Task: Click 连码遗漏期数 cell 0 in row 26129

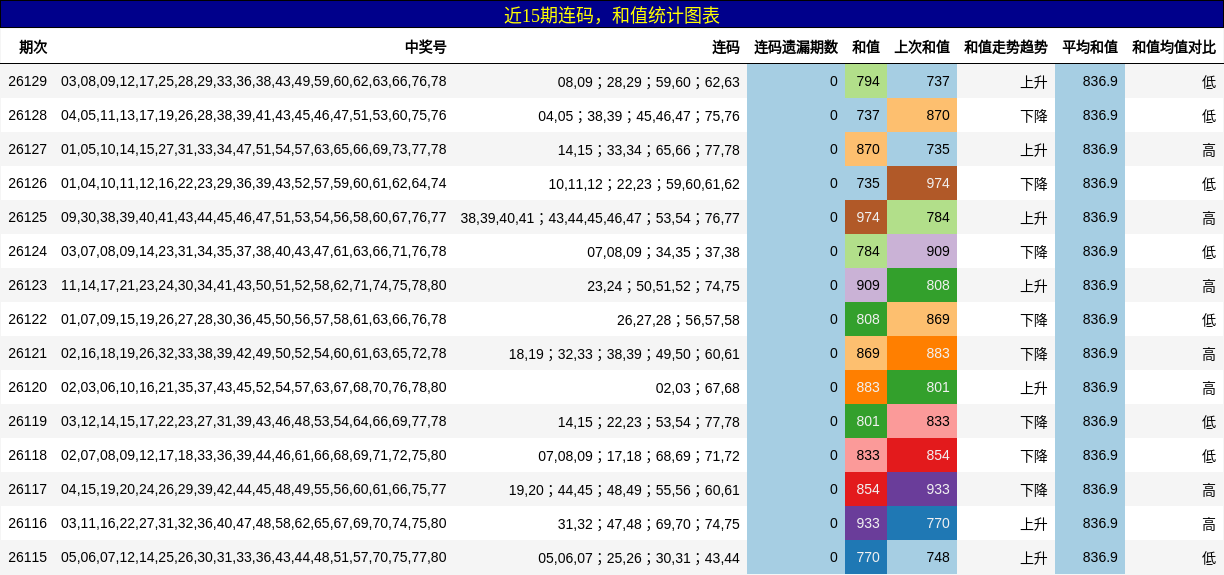Action: pyautogui.click(x=796, y=81)
